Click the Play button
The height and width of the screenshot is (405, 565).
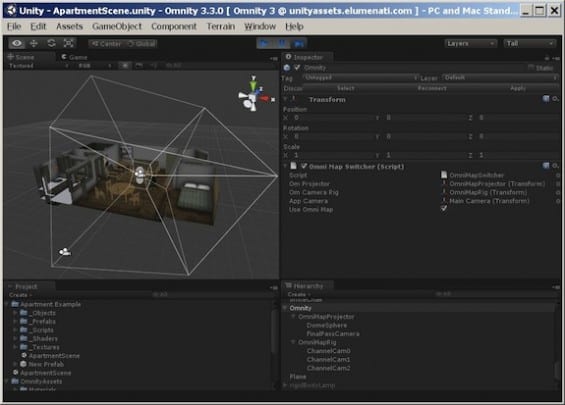(x=264, y=44)
